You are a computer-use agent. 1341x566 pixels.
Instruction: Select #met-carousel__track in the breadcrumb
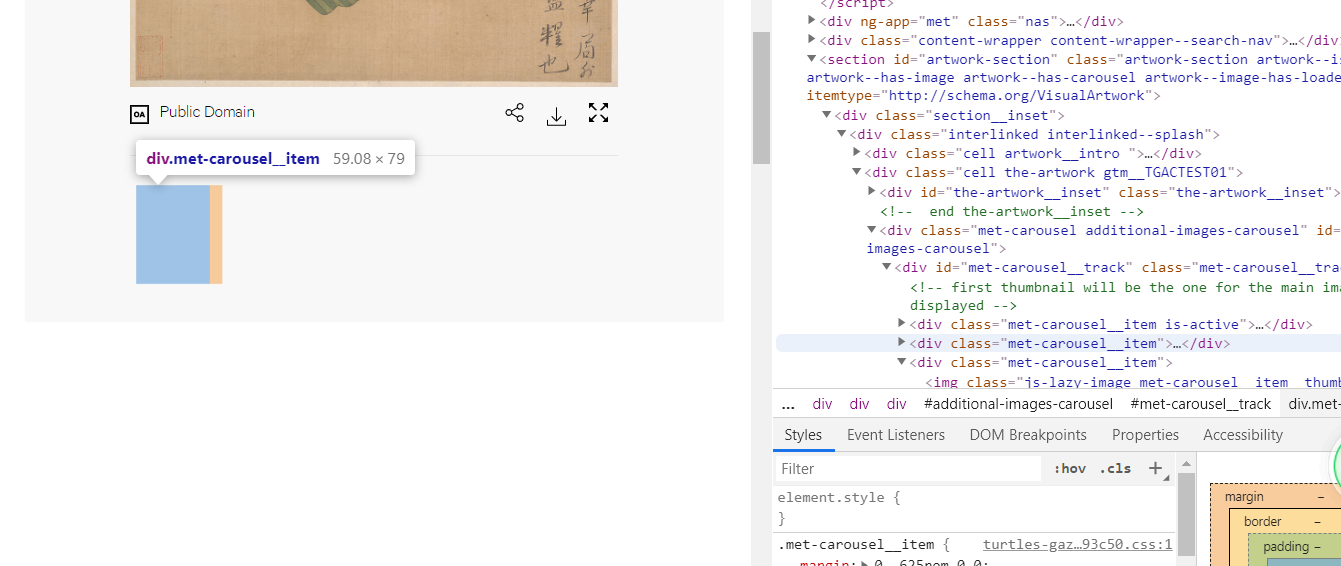click(1200, 404)
